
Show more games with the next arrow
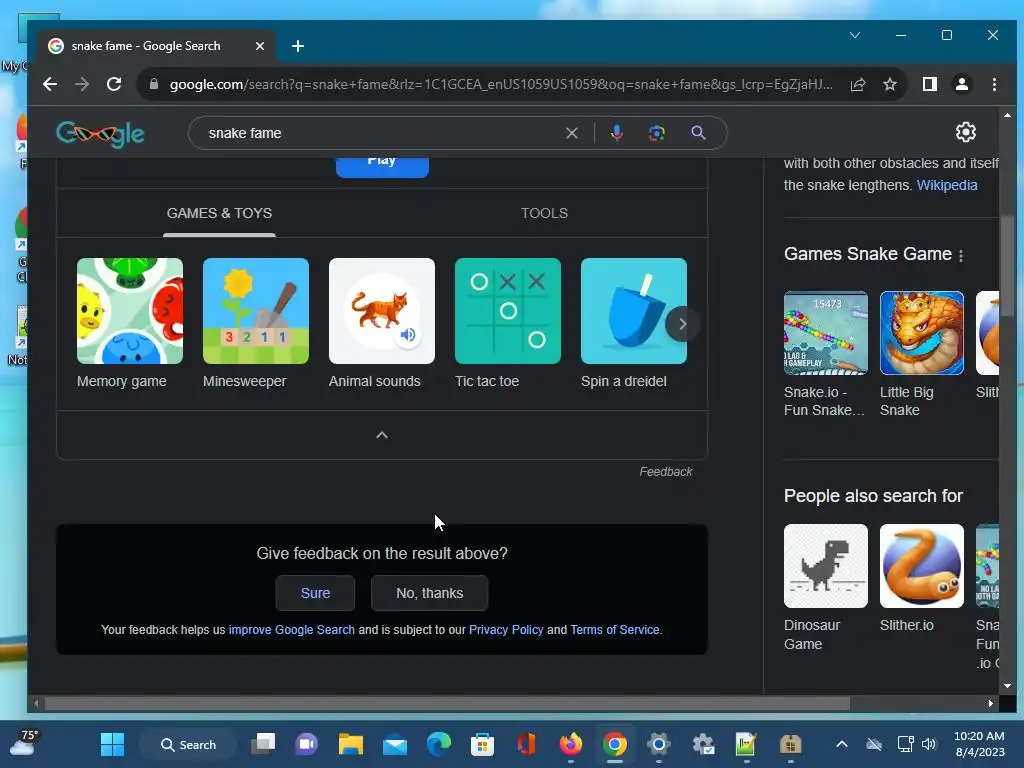[682, 324]
